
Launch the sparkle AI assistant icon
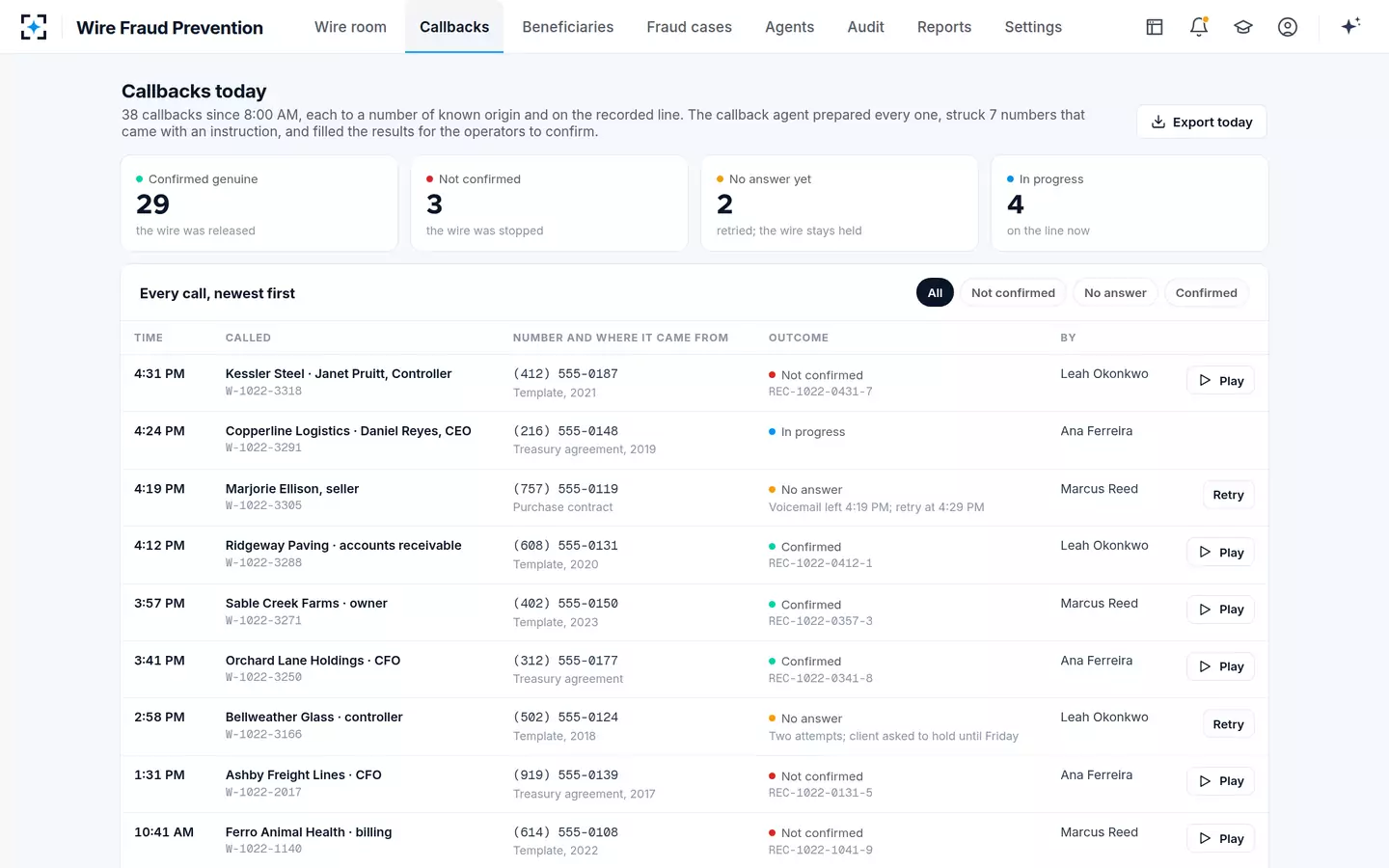[x=1350, y=26]
